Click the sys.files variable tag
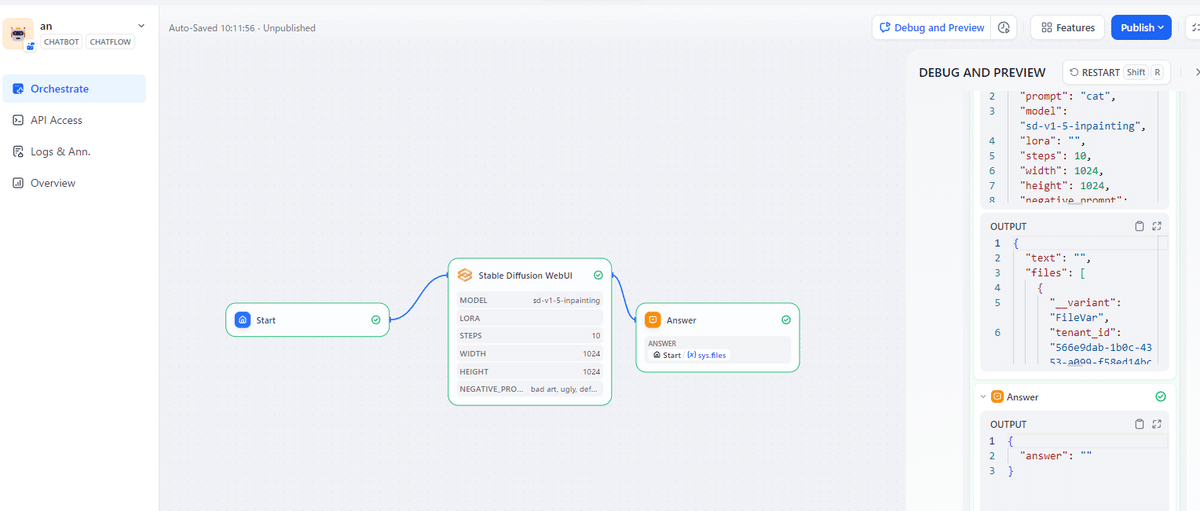Screen dimensions: 1200x511 [709, 355]
